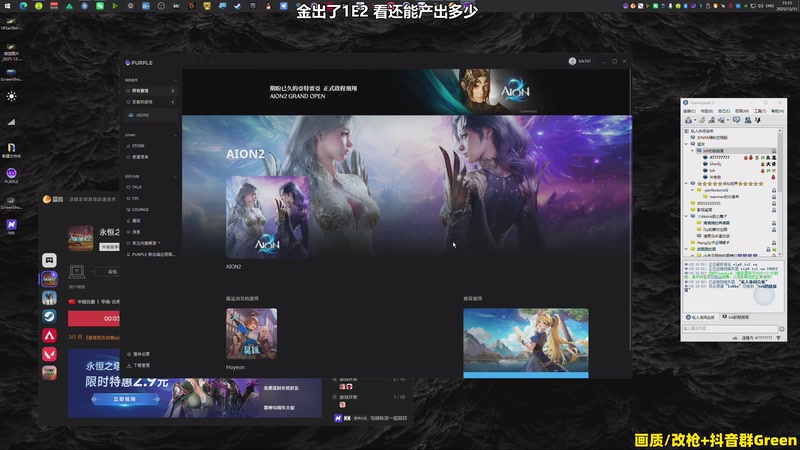Click the TeamSpeak chat input field

pos(730,329)
